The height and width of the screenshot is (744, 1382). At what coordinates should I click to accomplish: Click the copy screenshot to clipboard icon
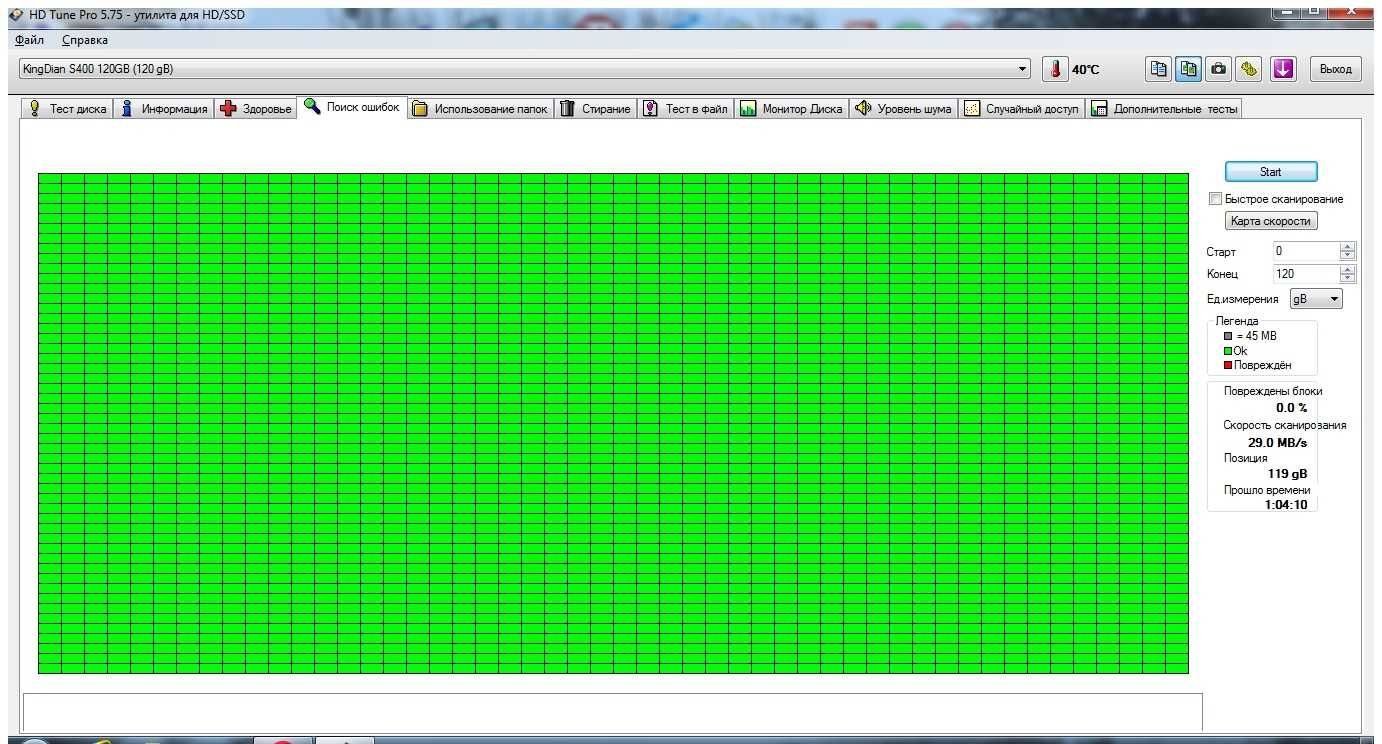tap(1189, 69)
